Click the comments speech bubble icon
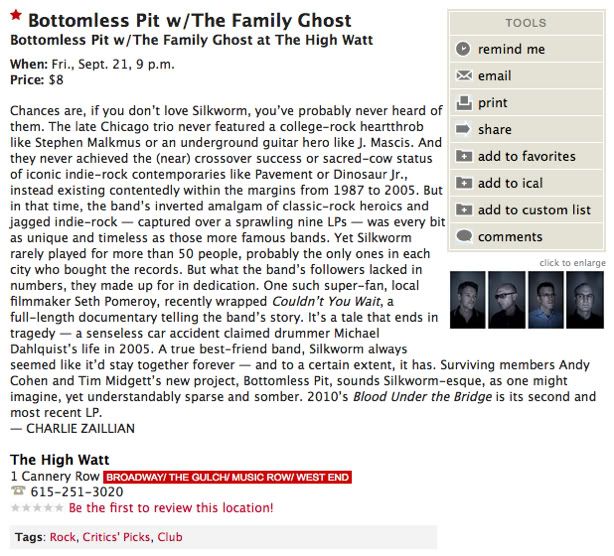The image size is (614, 556). click(x=463, y=237)
